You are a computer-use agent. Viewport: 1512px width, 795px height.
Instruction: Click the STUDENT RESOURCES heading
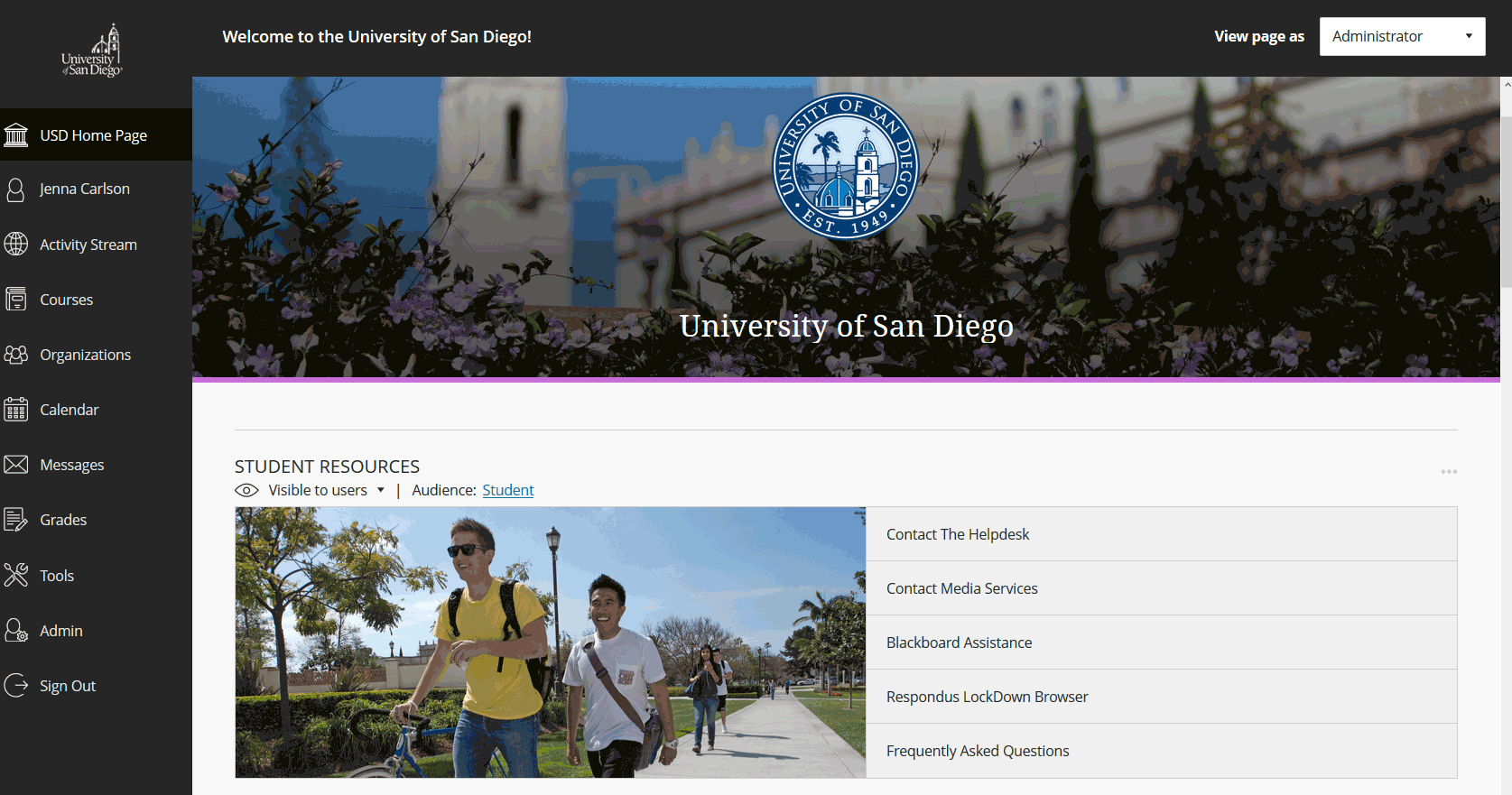pyautogui.click(x=327, y=467)
